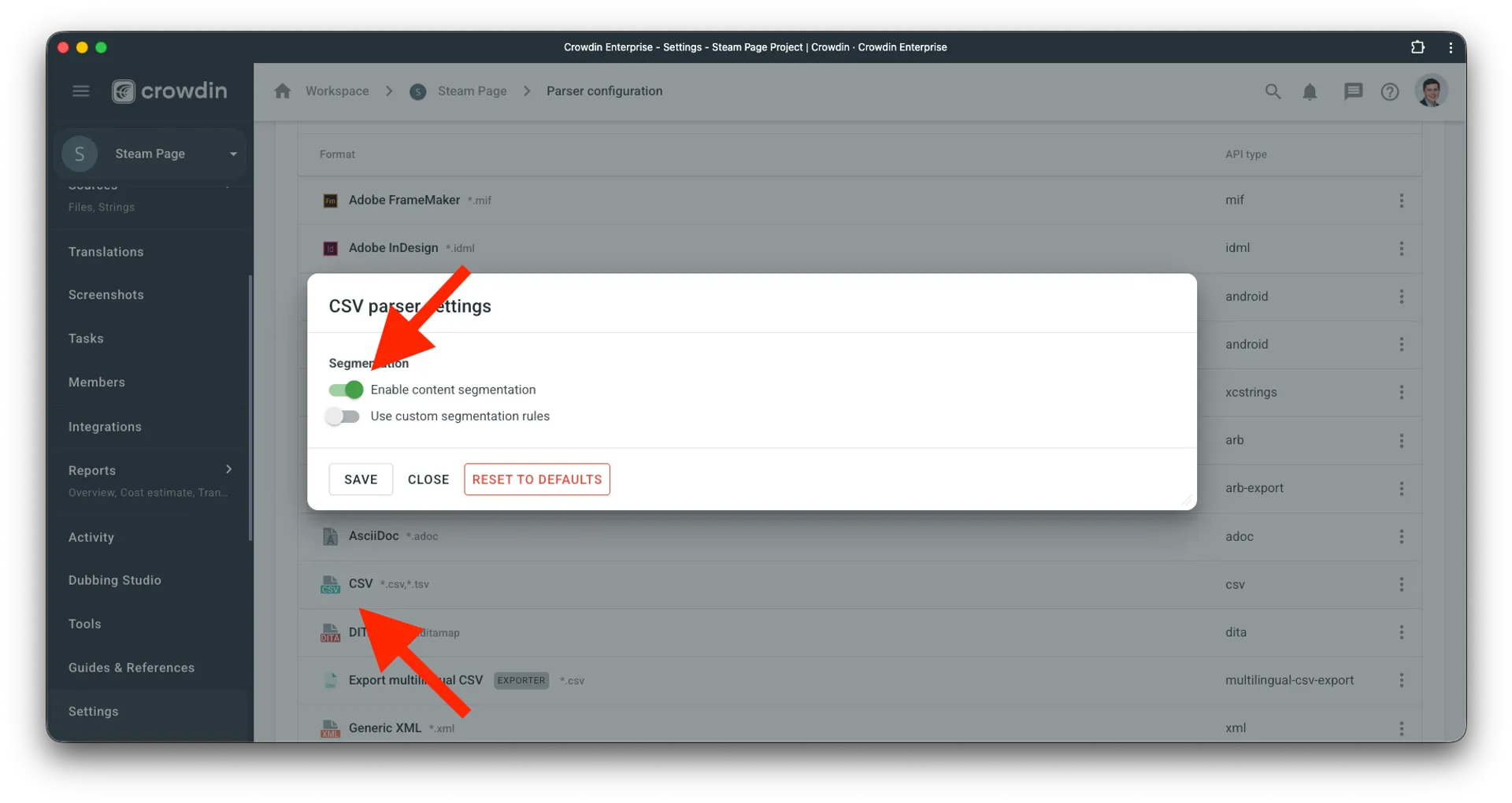Viewport: 1512px width, 803px height.
Task: Open your profile avatar menu
Action: click(x=1432, y=91)
